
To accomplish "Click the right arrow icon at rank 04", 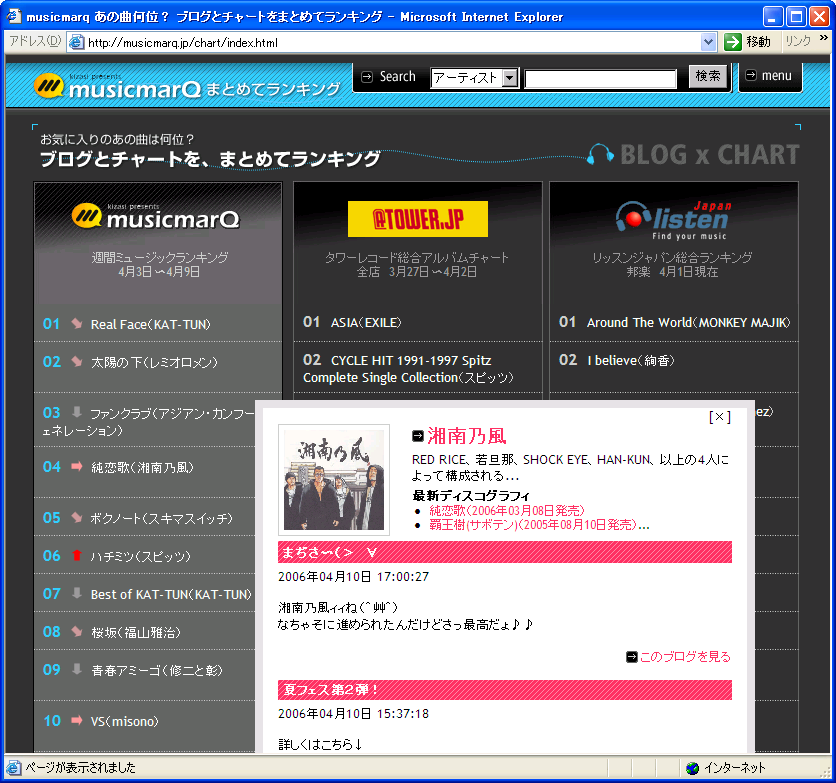I will pos(77,467).
